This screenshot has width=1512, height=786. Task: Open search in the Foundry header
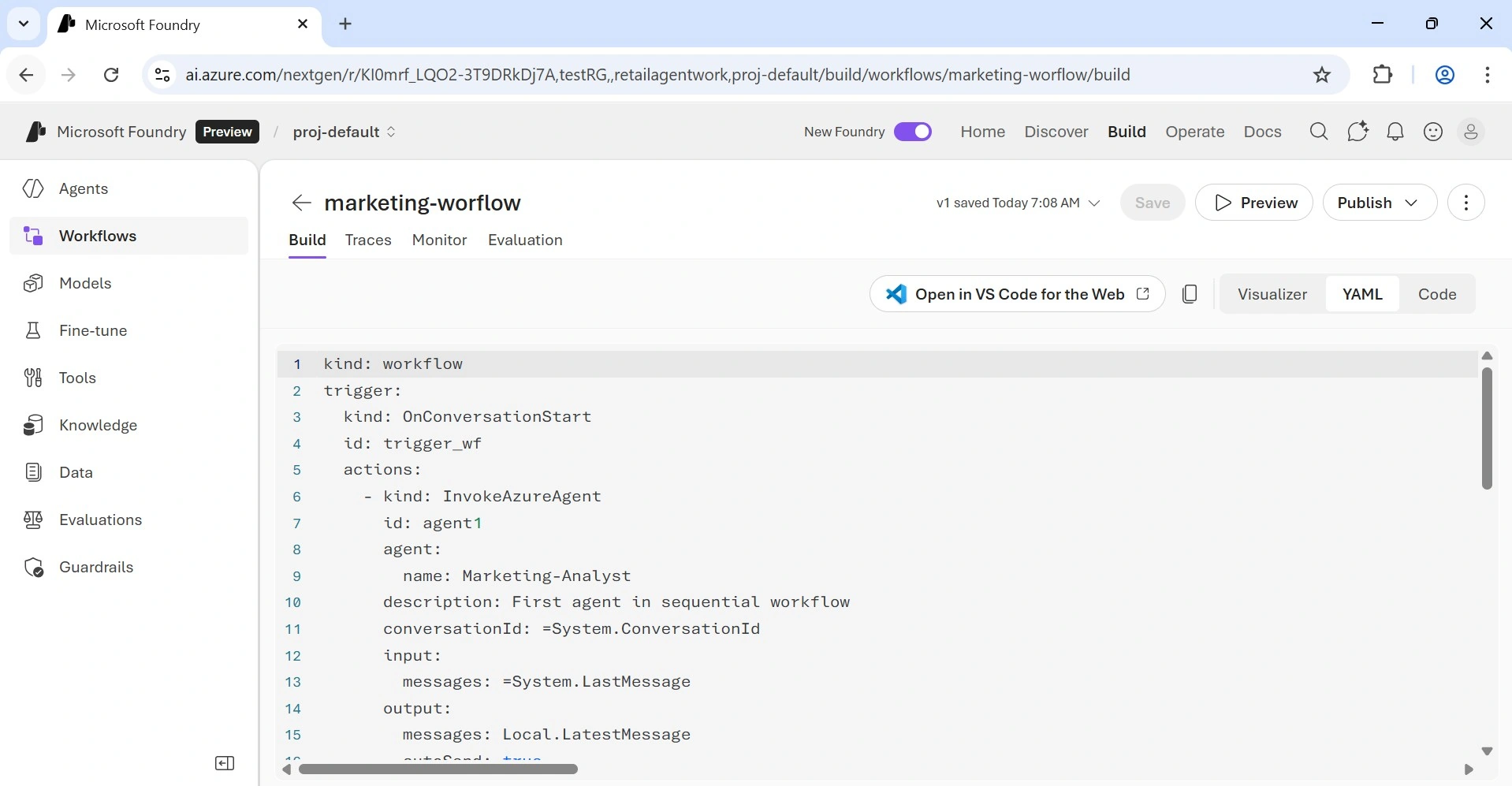1319,132
